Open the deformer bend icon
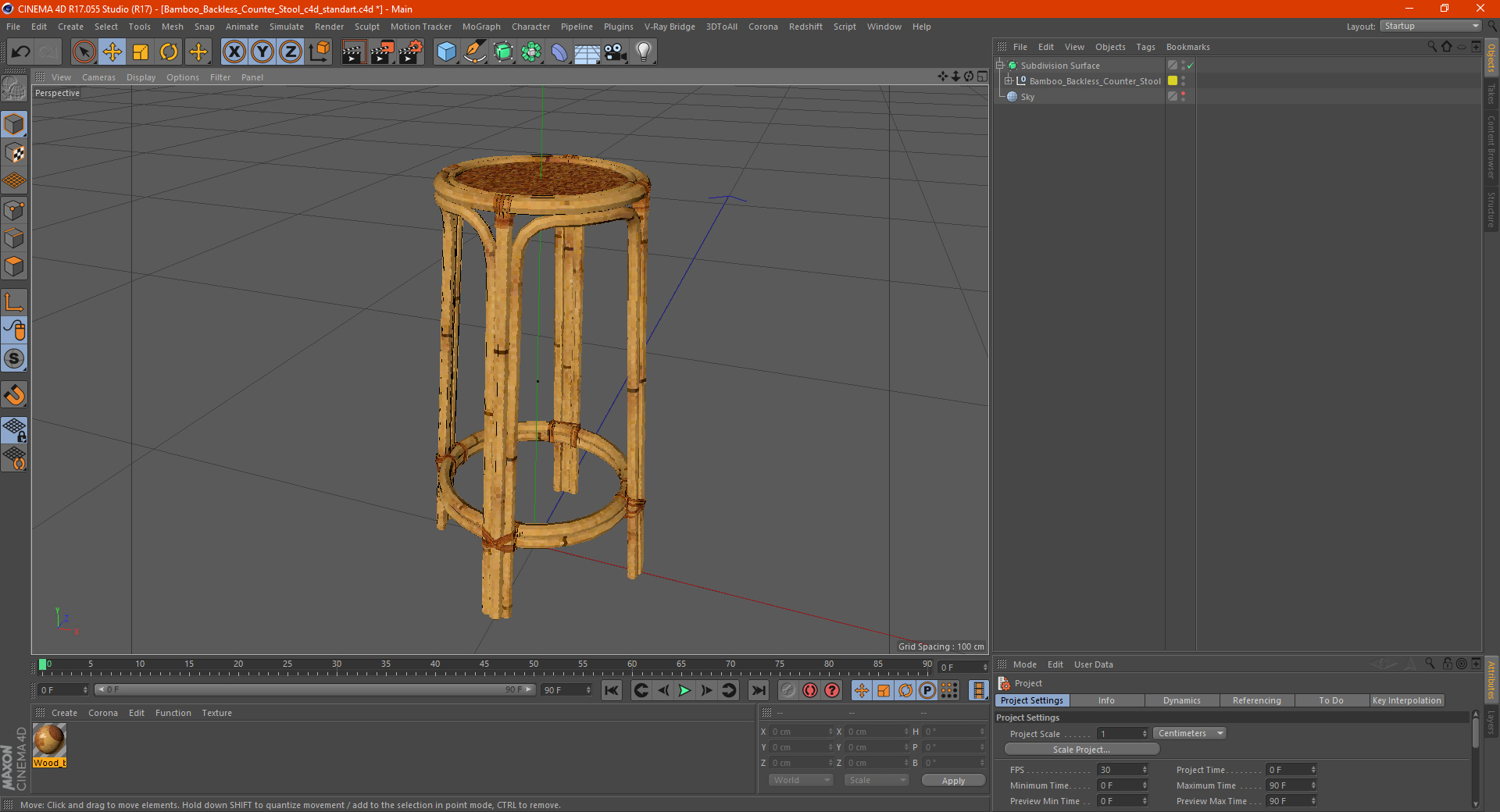The width and height of the screenshot is (1500, 812). point(559,52)
